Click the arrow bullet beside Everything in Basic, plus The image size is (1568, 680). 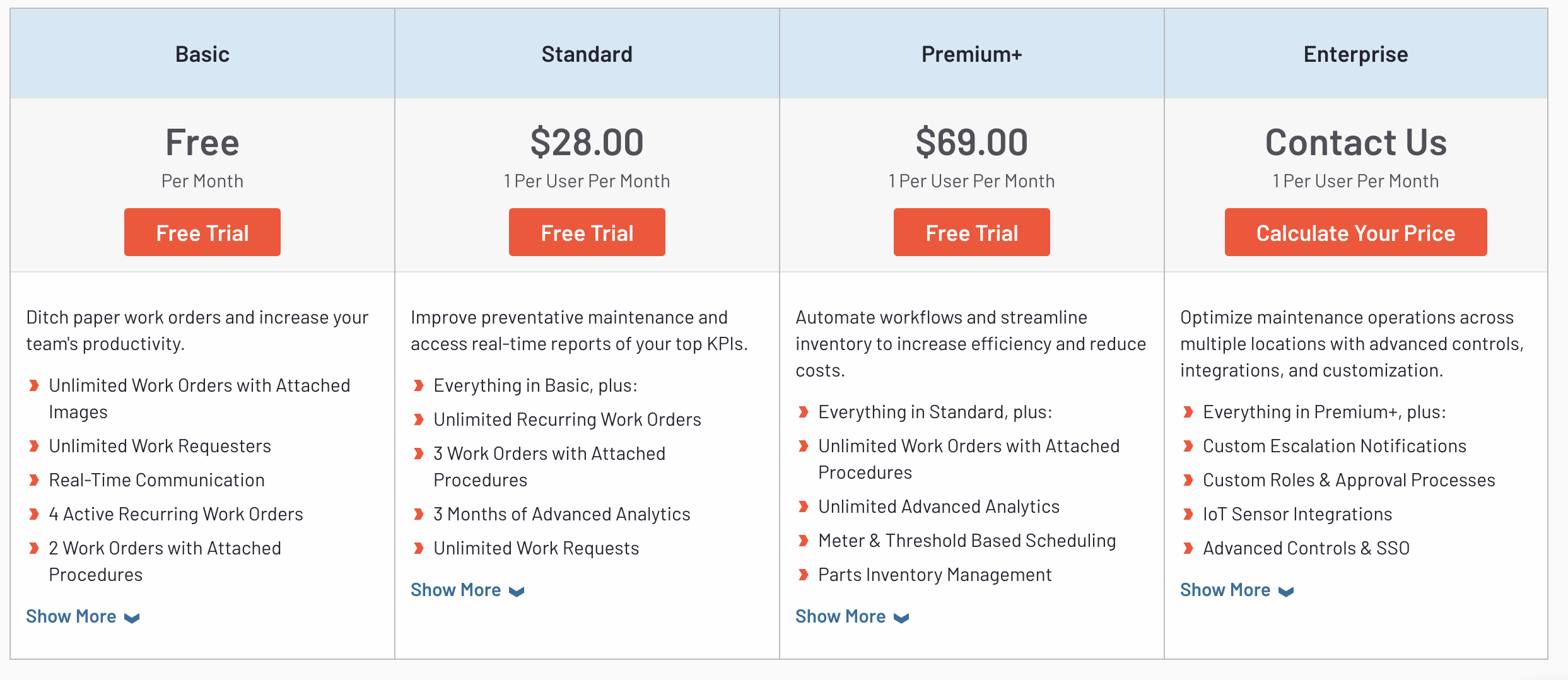(418, 385)
